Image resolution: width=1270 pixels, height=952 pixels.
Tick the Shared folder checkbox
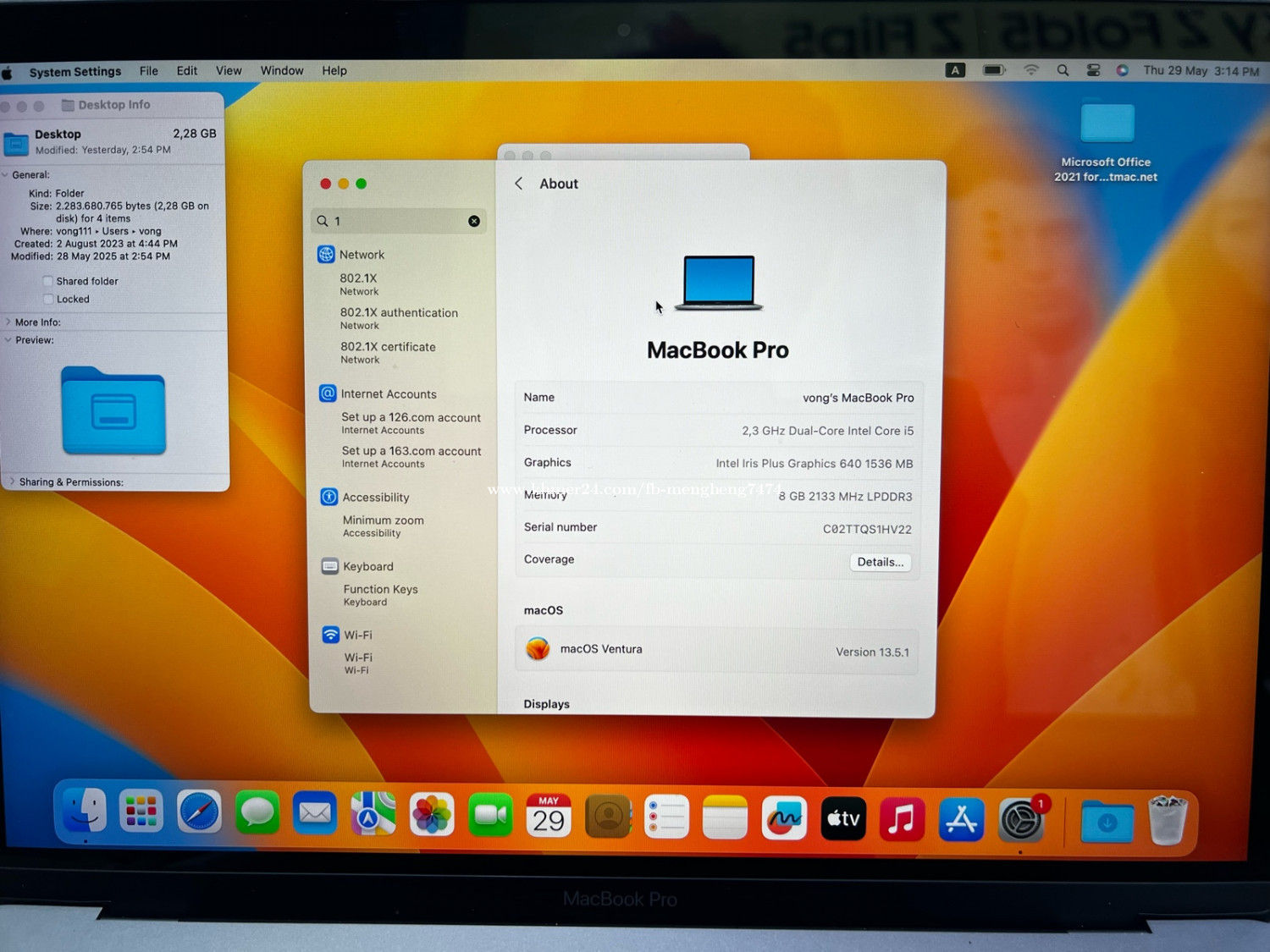pyautogui.click(x=47, y=281)
